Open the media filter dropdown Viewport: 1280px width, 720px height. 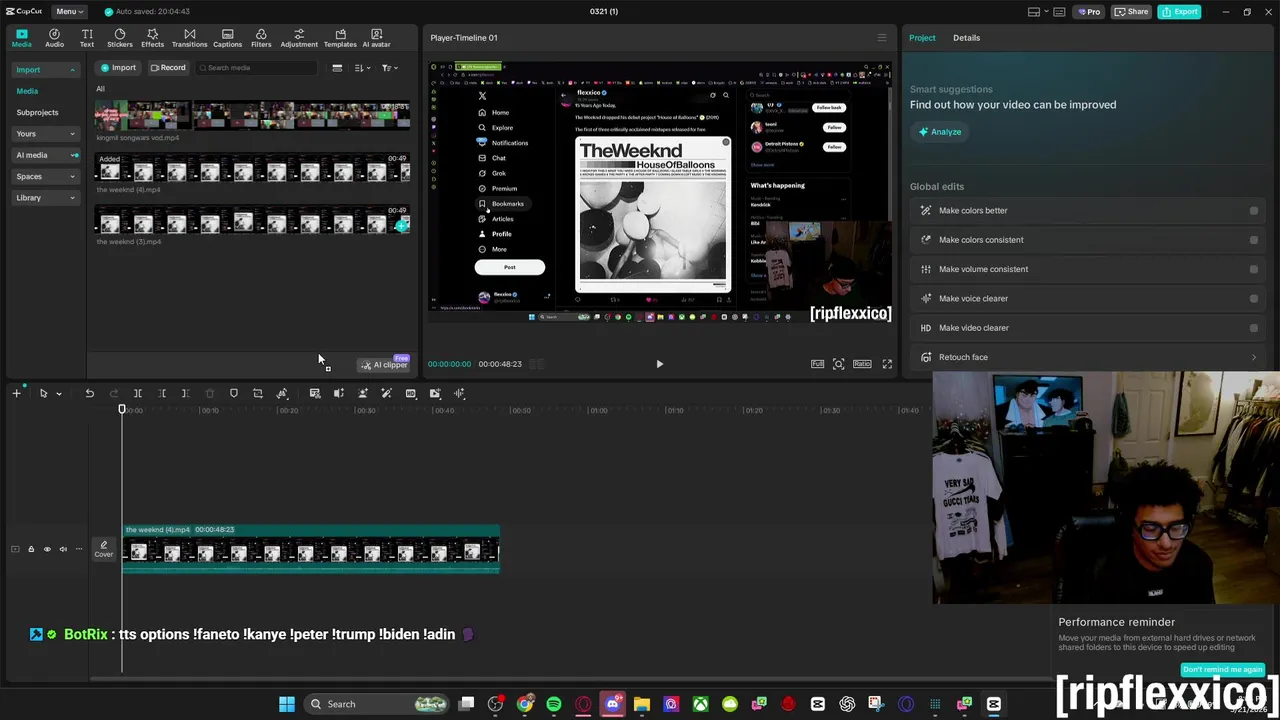pyautogui.click(x=389, y=68)
